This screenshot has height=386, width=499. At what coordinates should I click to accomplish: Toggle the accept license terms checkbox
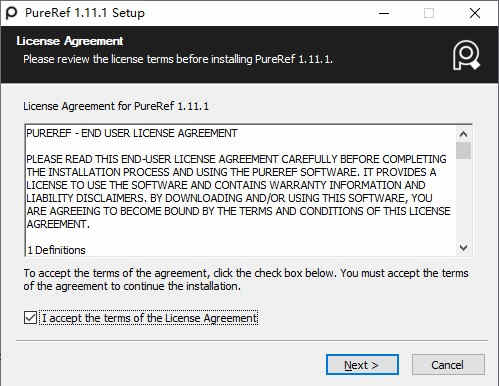tap(30, 318)
